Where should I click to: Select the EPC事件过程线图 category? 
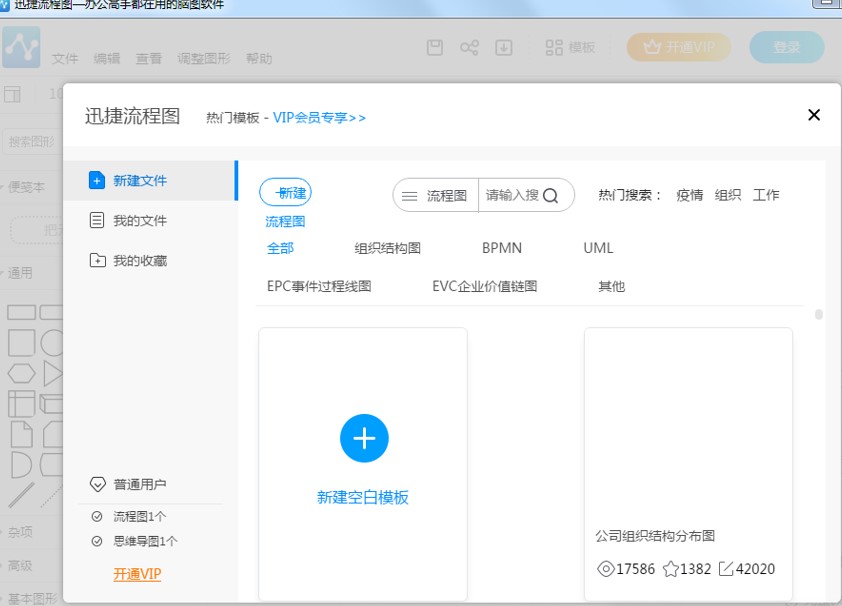[x=319, y=286]
